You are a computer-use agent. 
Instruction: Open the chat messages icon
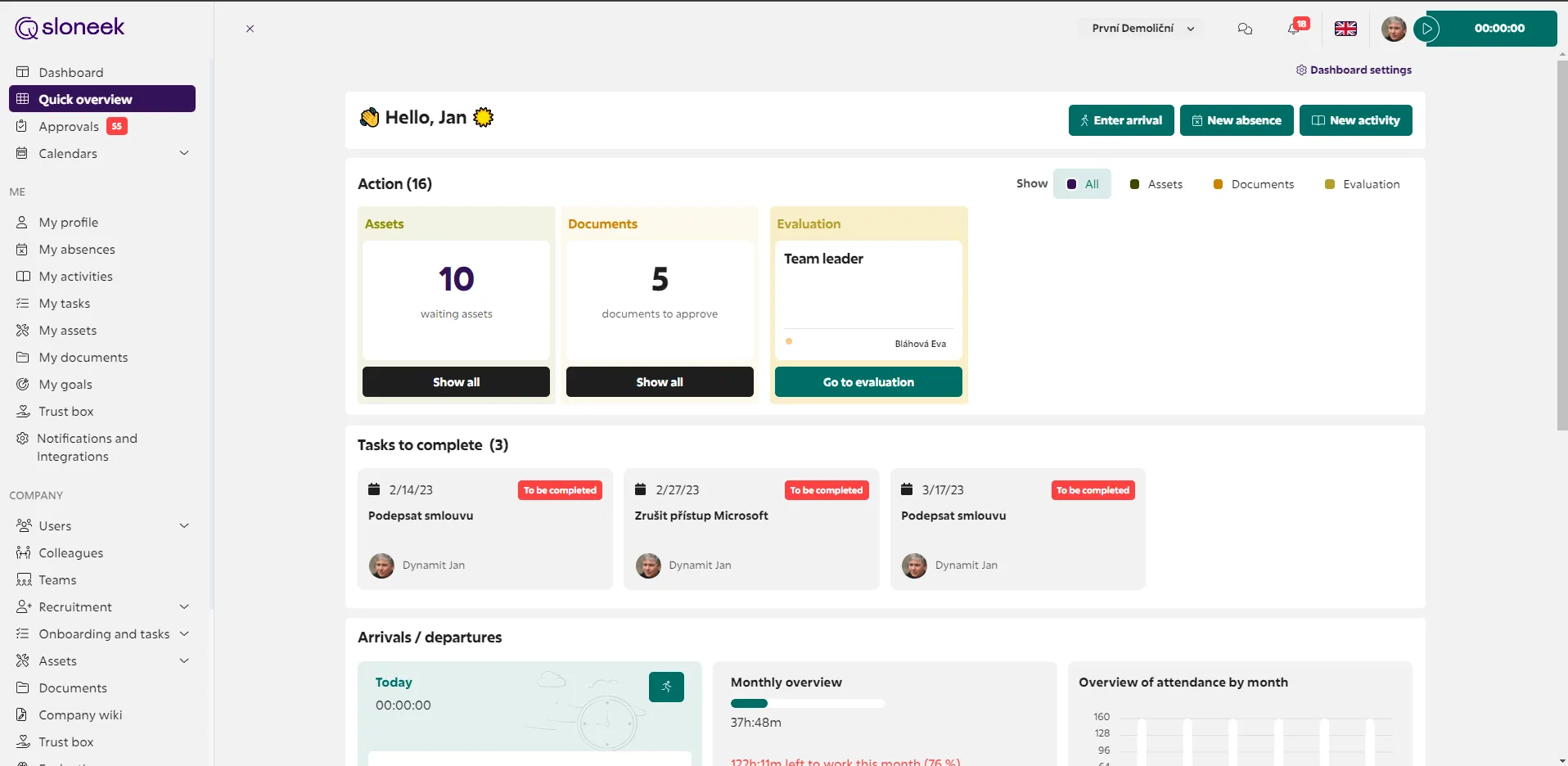[1245, 29]
